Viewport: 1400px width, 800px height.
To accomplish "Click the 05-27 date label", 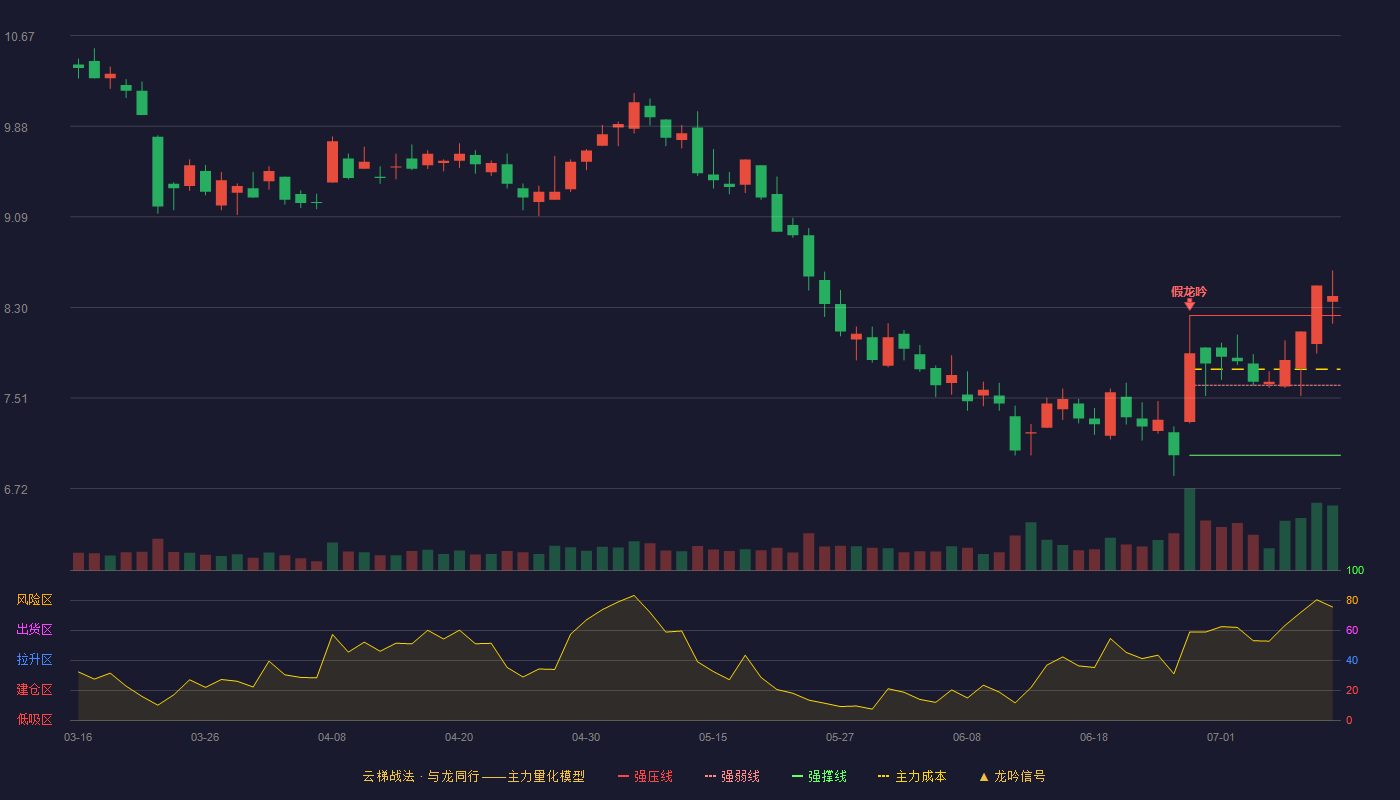I will [840, 737].
